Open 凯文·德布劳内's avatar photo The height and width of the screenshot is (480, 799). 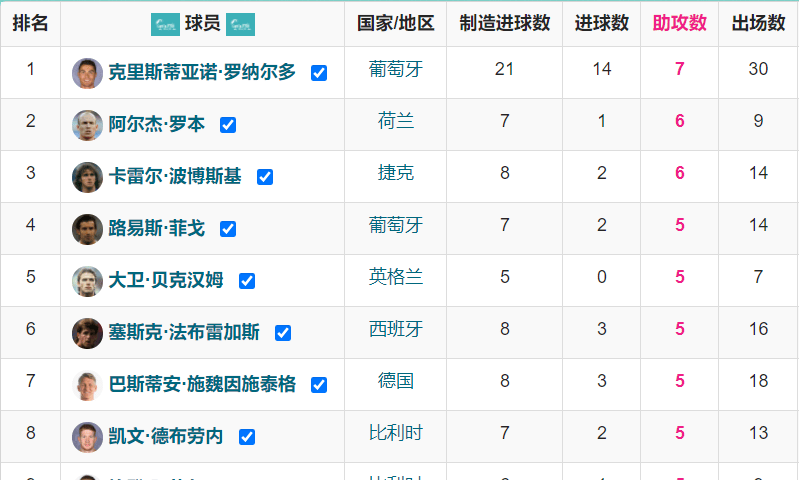tap(87, 437)
